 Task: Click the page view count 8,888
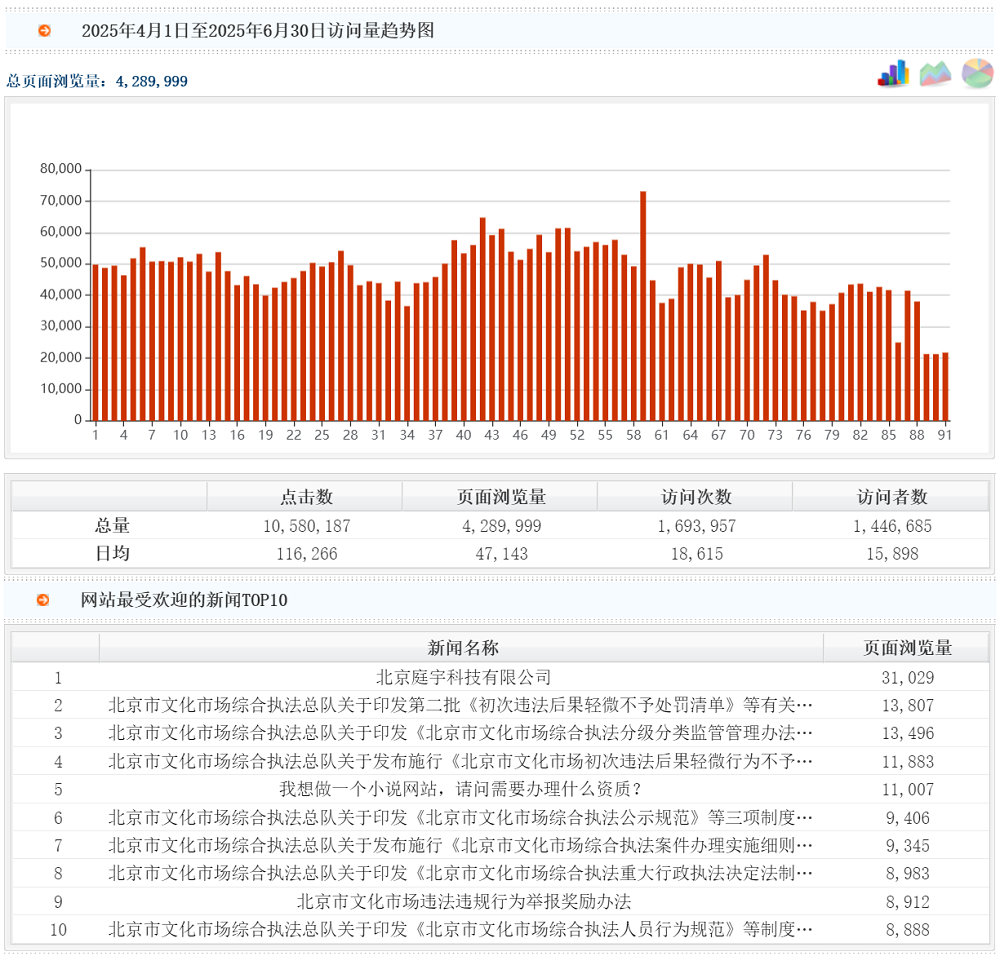point(908,930)
